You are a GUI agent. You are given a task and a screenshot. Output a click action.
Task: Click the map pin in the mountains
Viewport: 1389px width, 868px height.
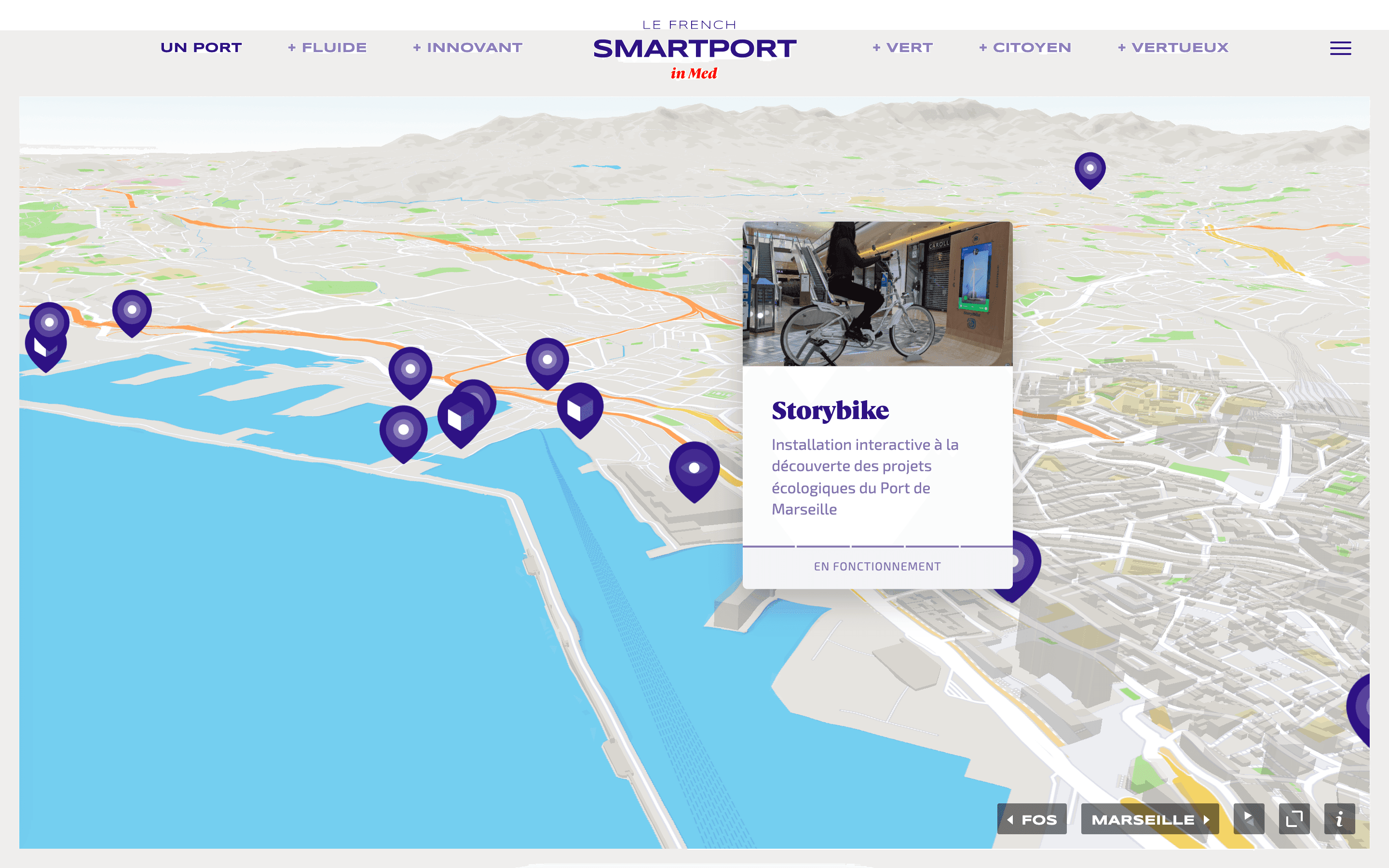pyautogui.click(x=1090, y=168)
